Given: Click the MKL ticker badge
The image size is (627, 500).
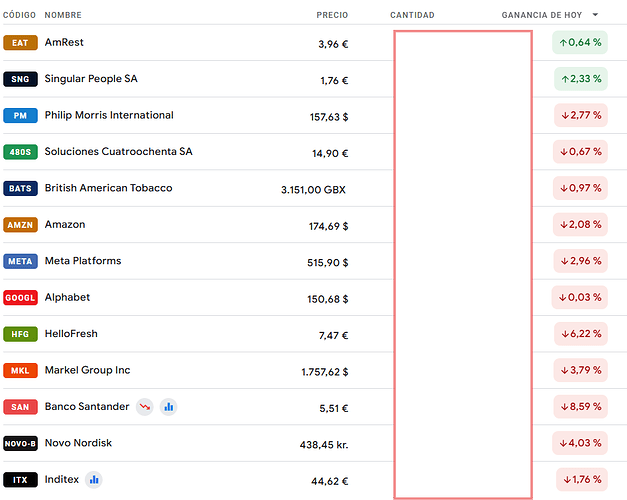Looking at the screenshot, I should pos(20,370).
